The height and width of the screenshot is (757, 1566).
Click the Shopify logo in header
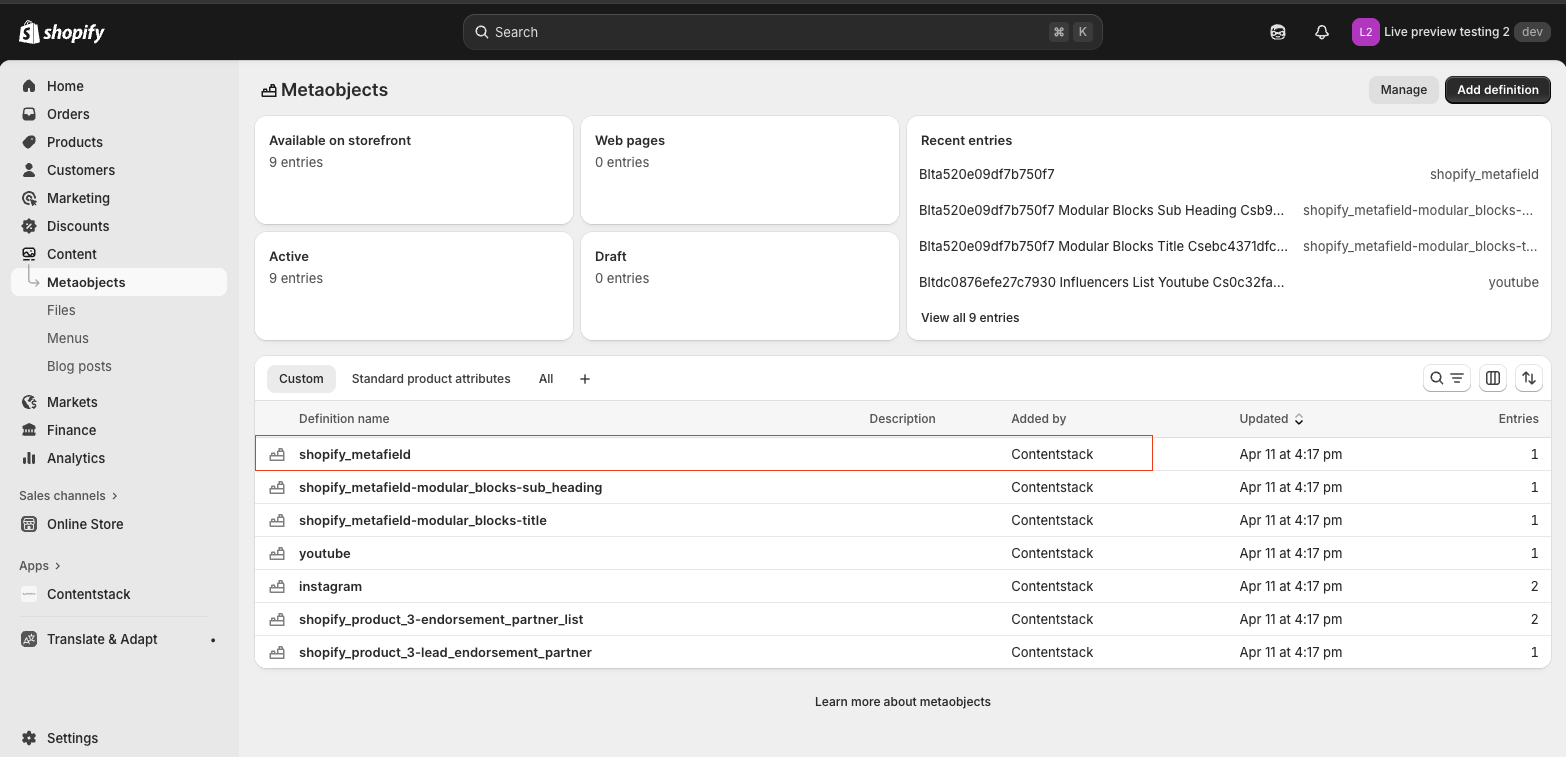(x=62, y=32)
